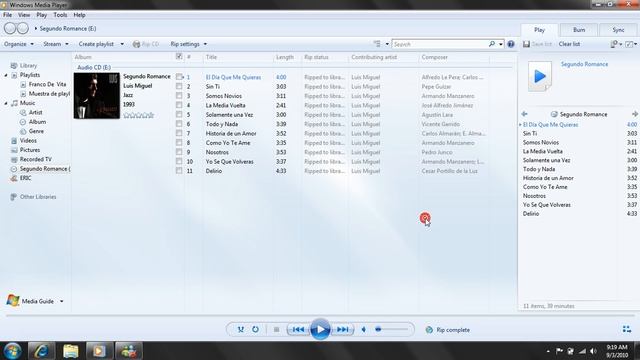Screen dimensions: 640x360
Task: Check the box for Delirio
Action: 179,171
